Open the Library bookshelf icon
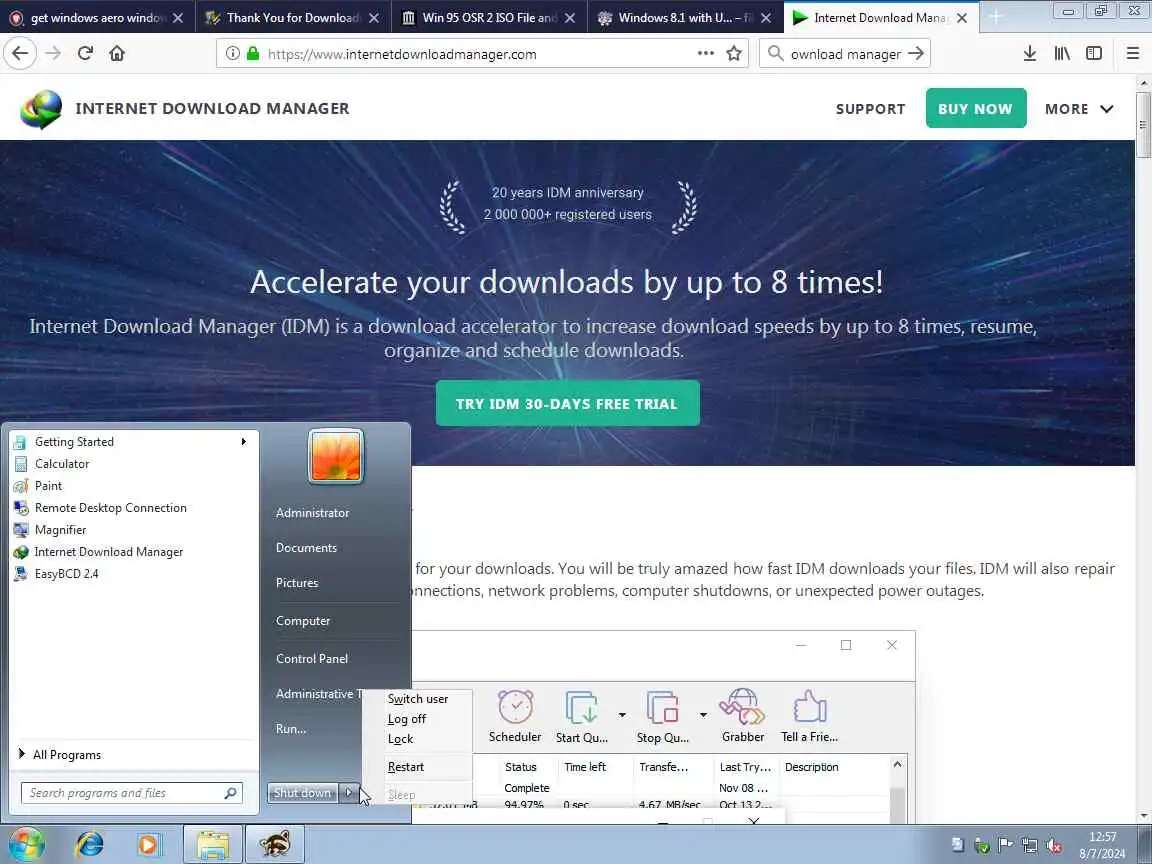This screenshot has width=1152, height=864. click(x=1062, y=53)
